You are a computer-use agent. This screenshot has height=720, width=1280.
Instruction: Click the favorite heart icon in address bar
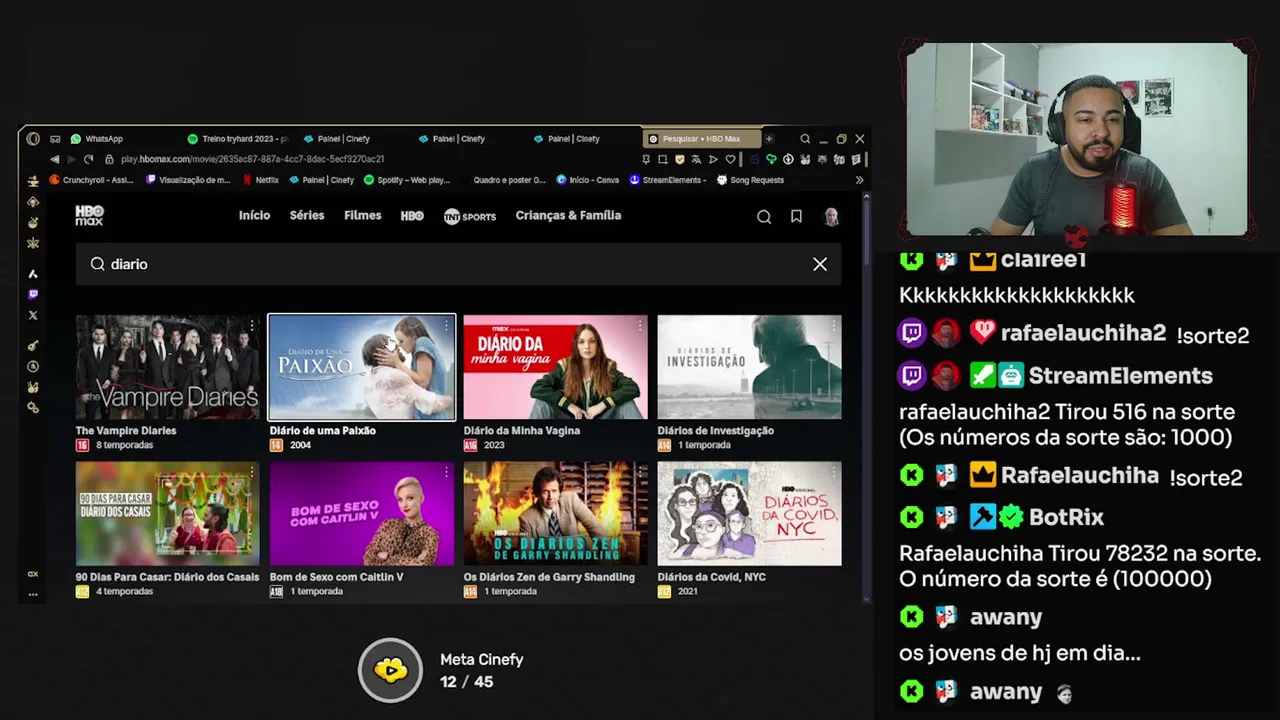pos(730,159)
